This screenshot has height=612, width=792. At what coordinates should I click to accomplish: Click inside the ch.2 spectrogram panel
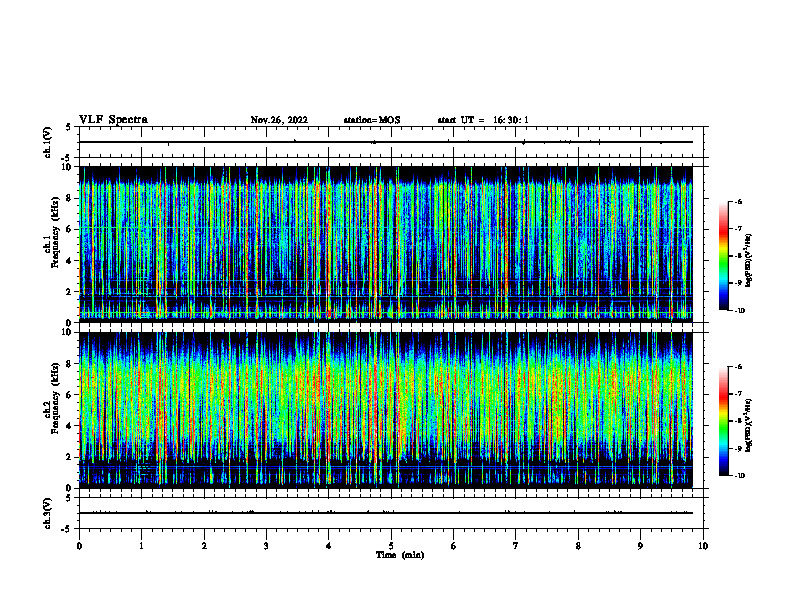point(385,410)
